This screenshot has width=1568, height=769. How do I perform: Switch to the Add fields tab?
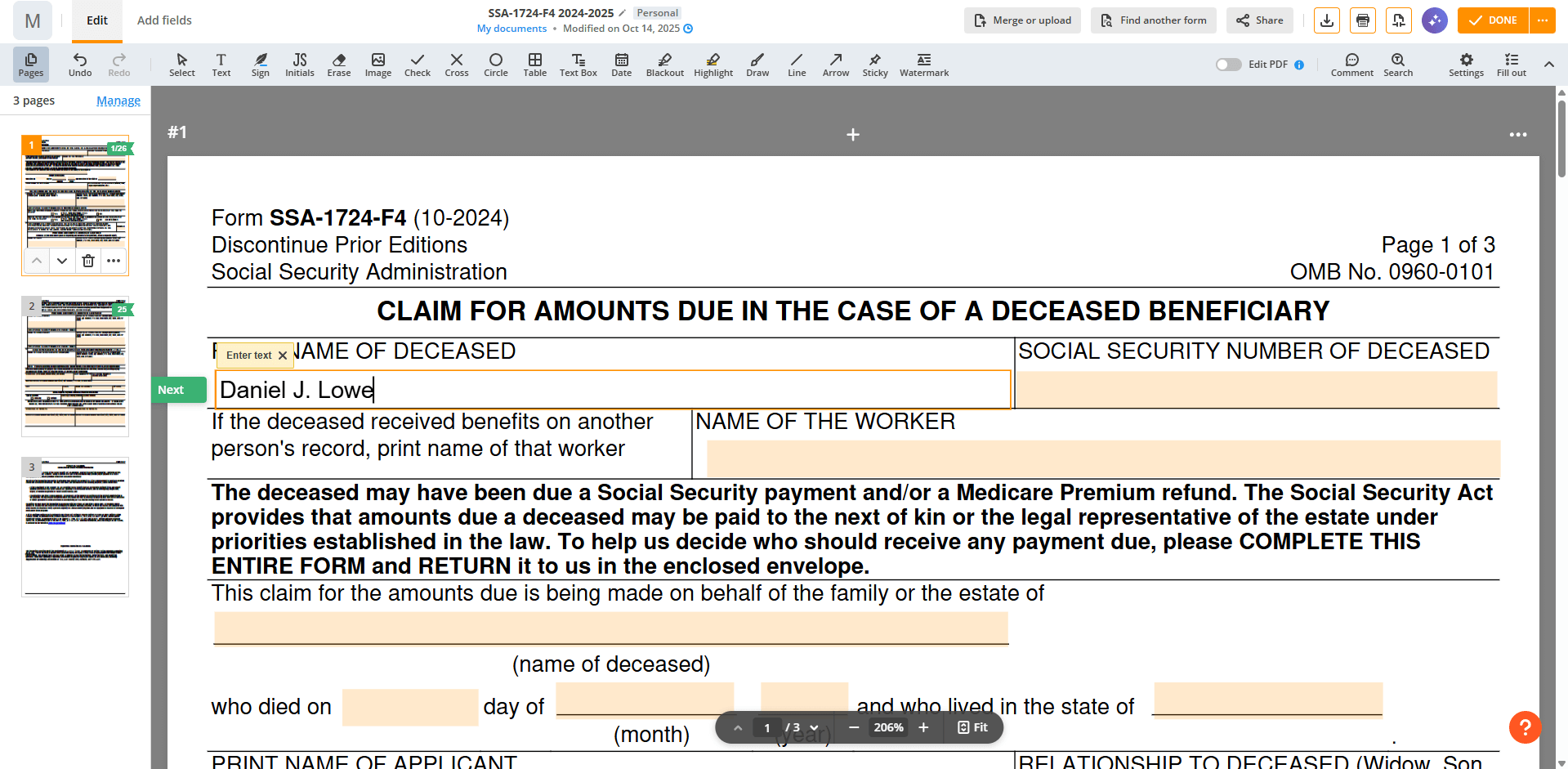164,20
